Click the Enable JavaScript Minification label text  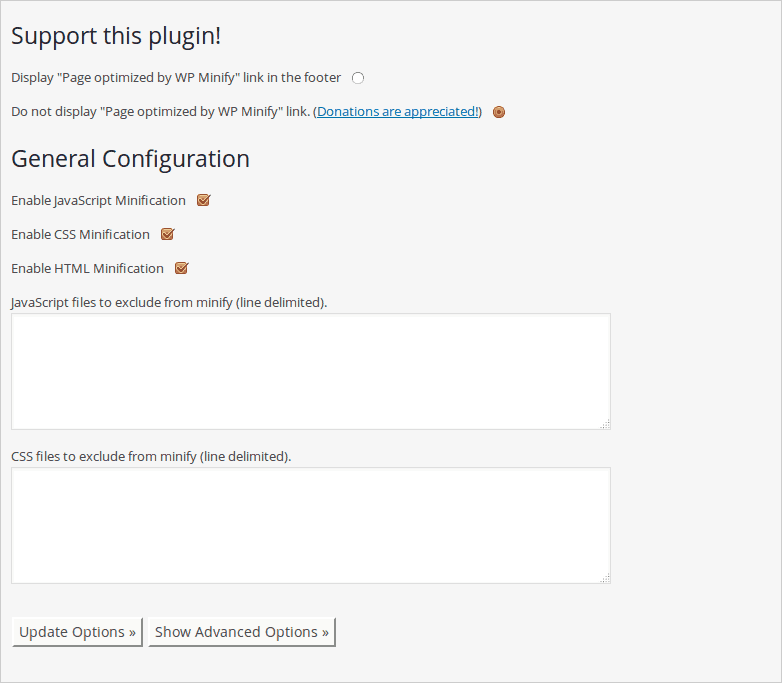point(98,201)
